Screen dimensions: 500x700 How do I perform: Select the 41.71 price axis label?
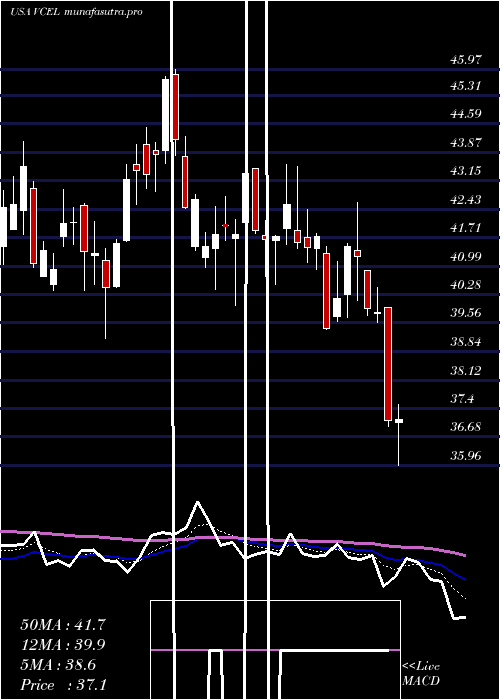[x=465, y=228]
